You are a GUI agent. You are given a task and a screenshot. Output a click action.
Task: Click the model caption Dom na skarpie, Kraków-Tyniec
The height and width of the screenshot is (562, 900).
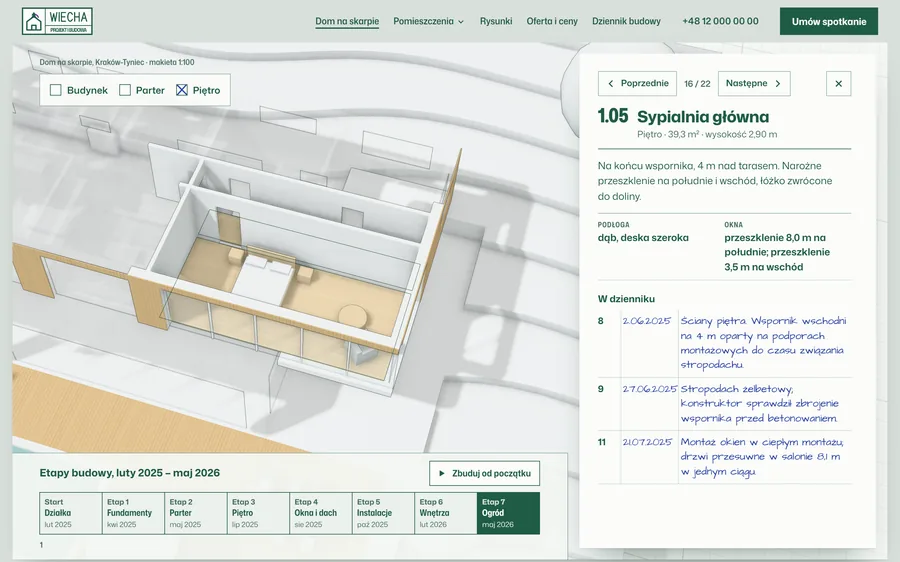(117, 62)
